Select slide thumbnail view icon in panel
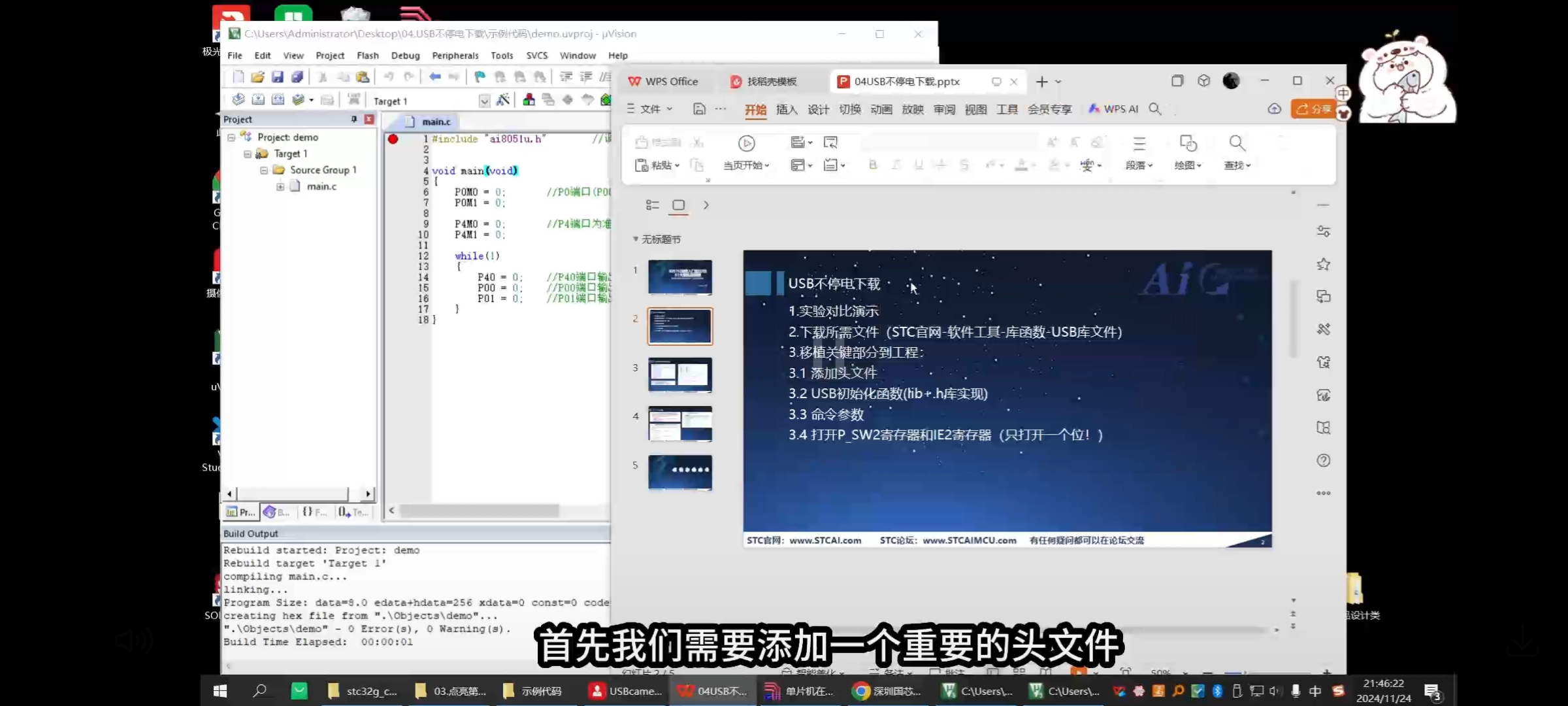This screenshot has height=706, width=1568. pos(679,205)
